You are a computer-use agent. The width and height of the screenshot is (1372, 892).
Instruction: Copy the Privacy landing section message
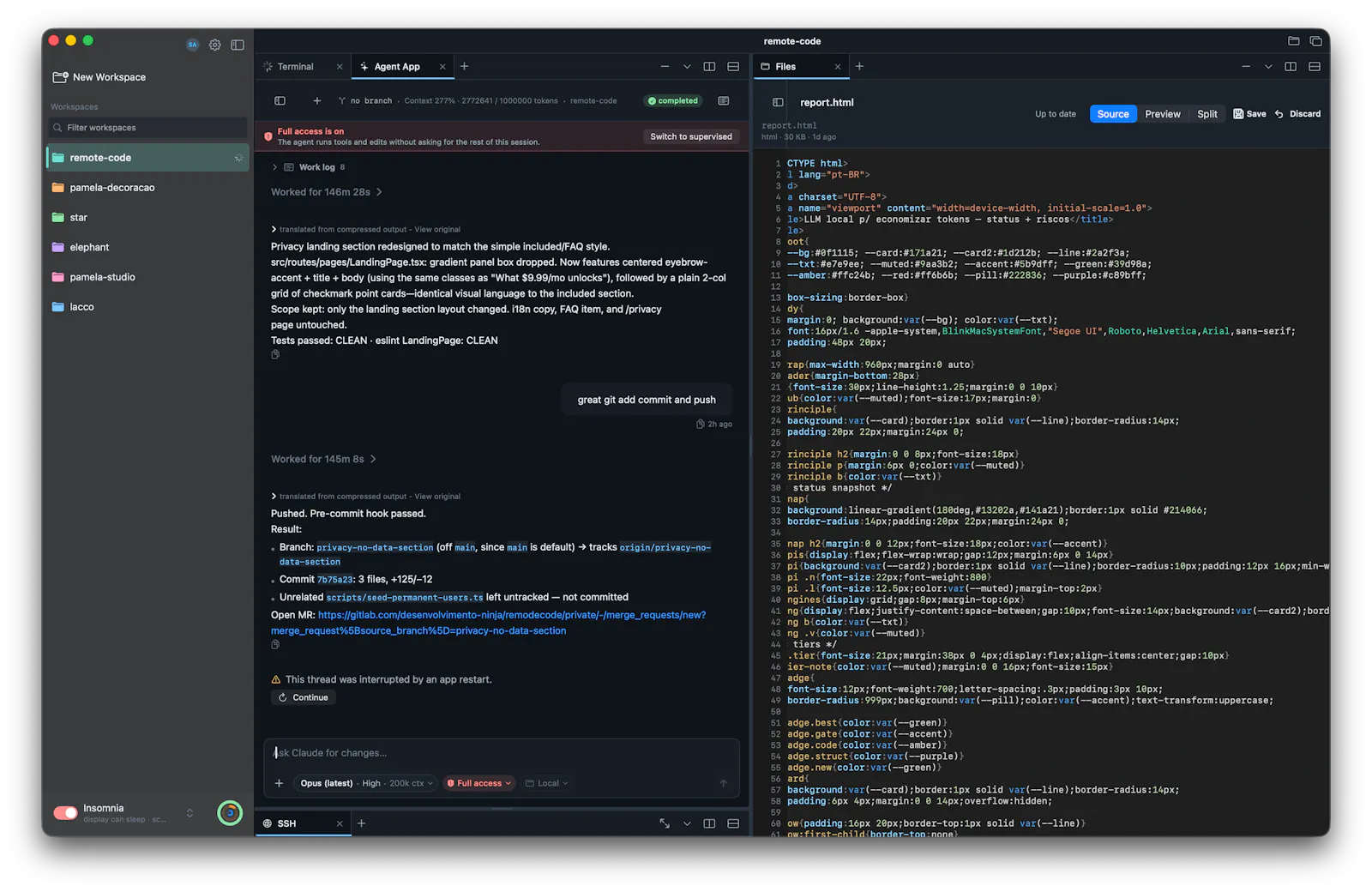[275, 354]
